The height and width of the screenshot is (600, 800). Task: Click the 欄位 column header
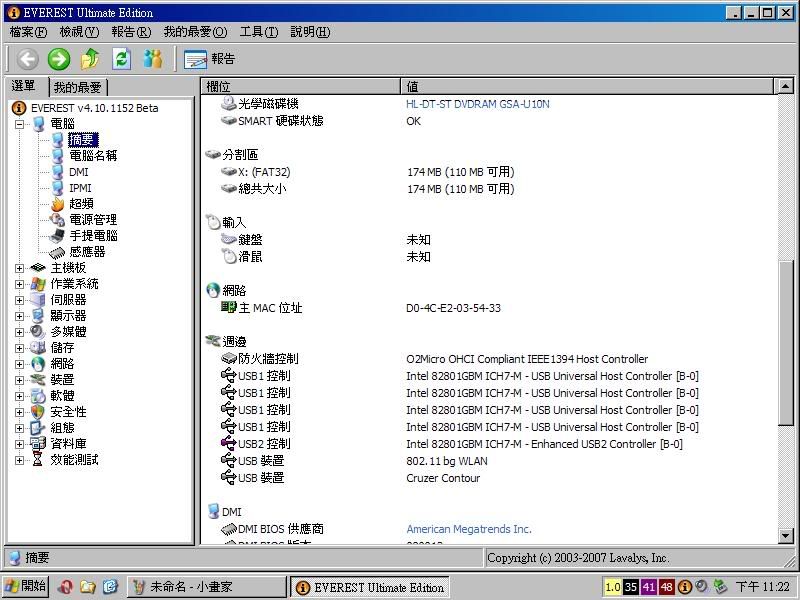point(301,87)
